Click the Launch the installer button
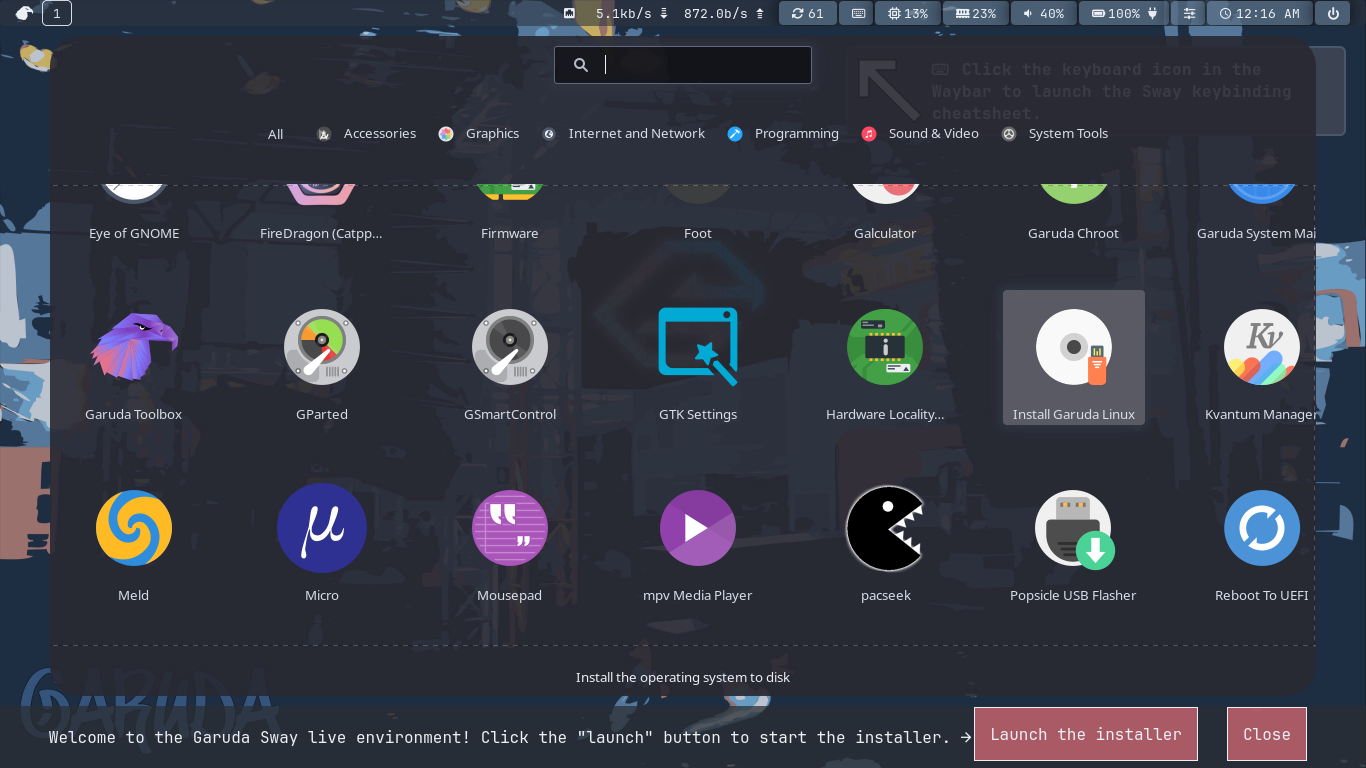Viewport: 1366px width, 768px height. coord(1086,734)
